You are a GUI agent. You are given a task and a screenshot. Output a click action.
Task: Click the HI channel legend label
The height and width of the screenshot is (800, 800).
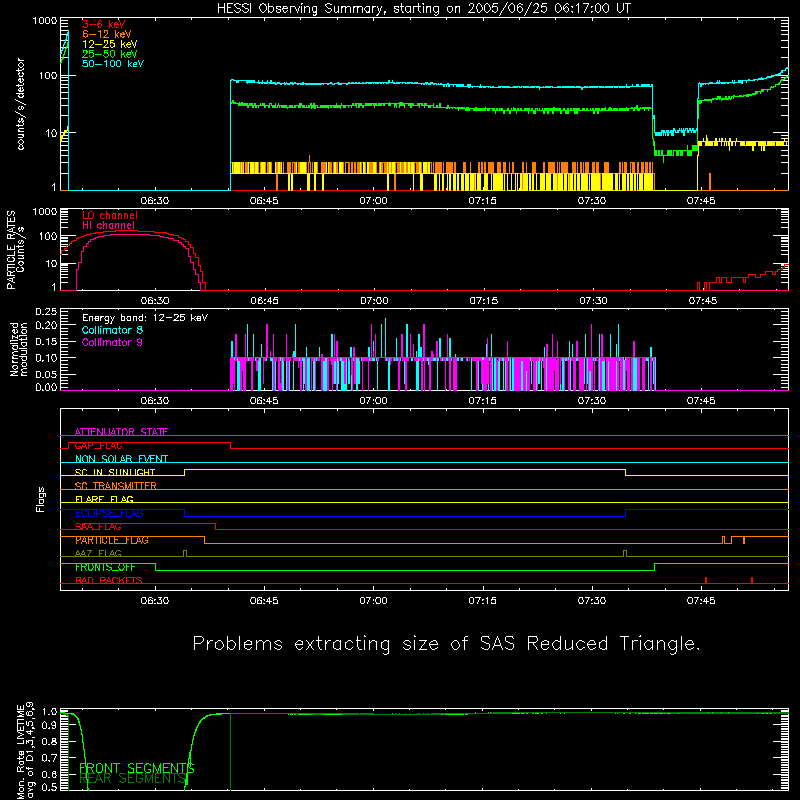click(x=108, y=225)
